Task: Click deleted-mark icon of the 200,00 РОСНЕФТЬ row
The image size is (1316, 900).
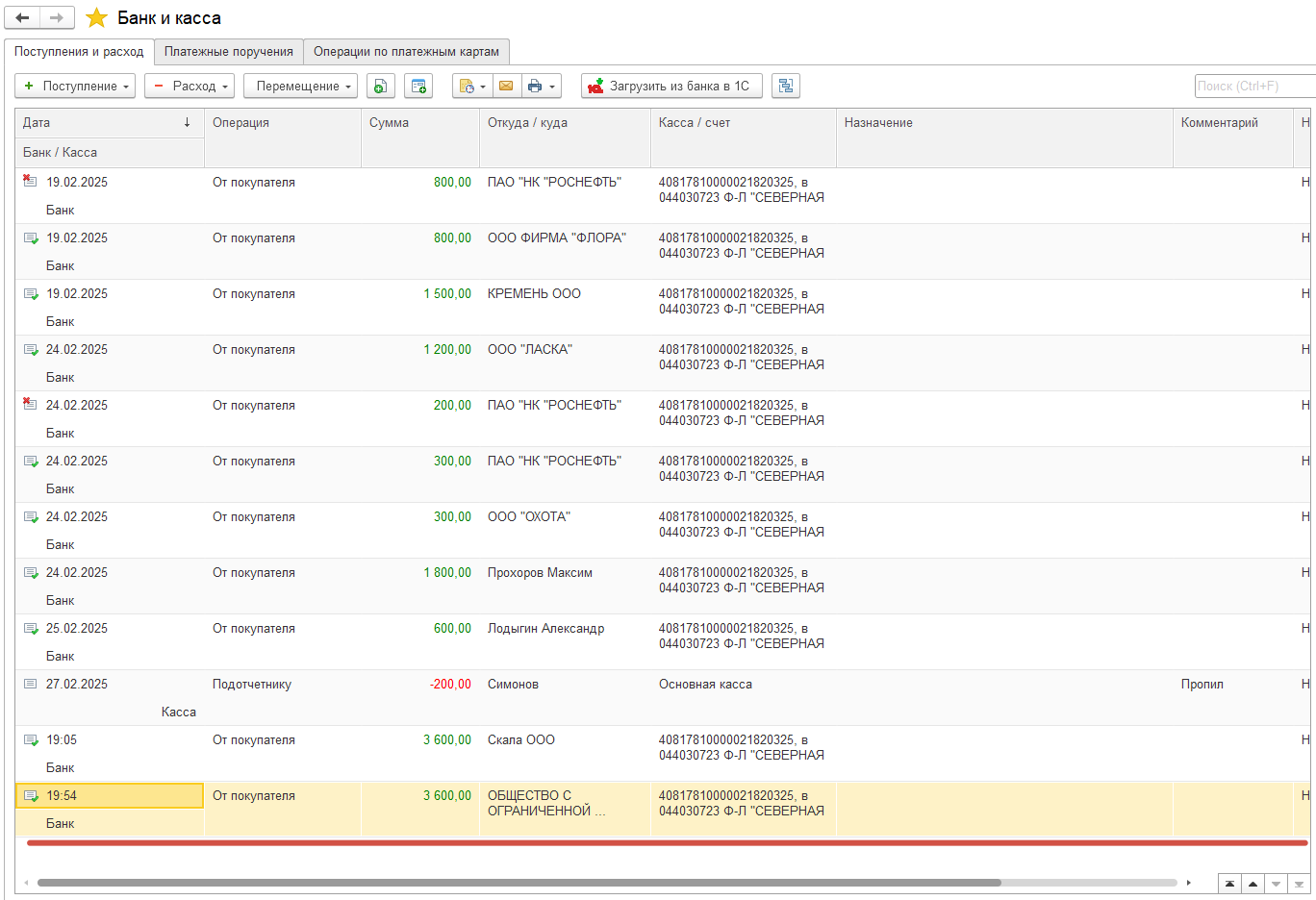Action: 30,404
